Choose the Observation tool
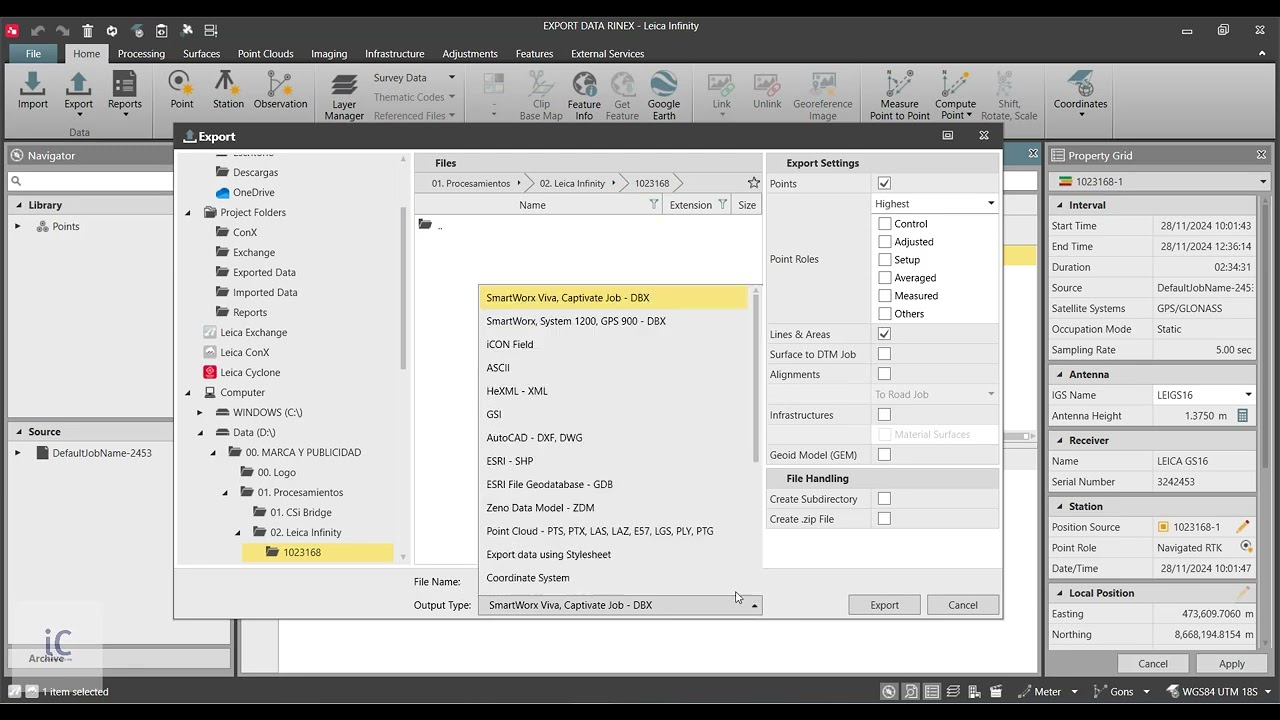1280x720 pixels. tap(280, 90)
